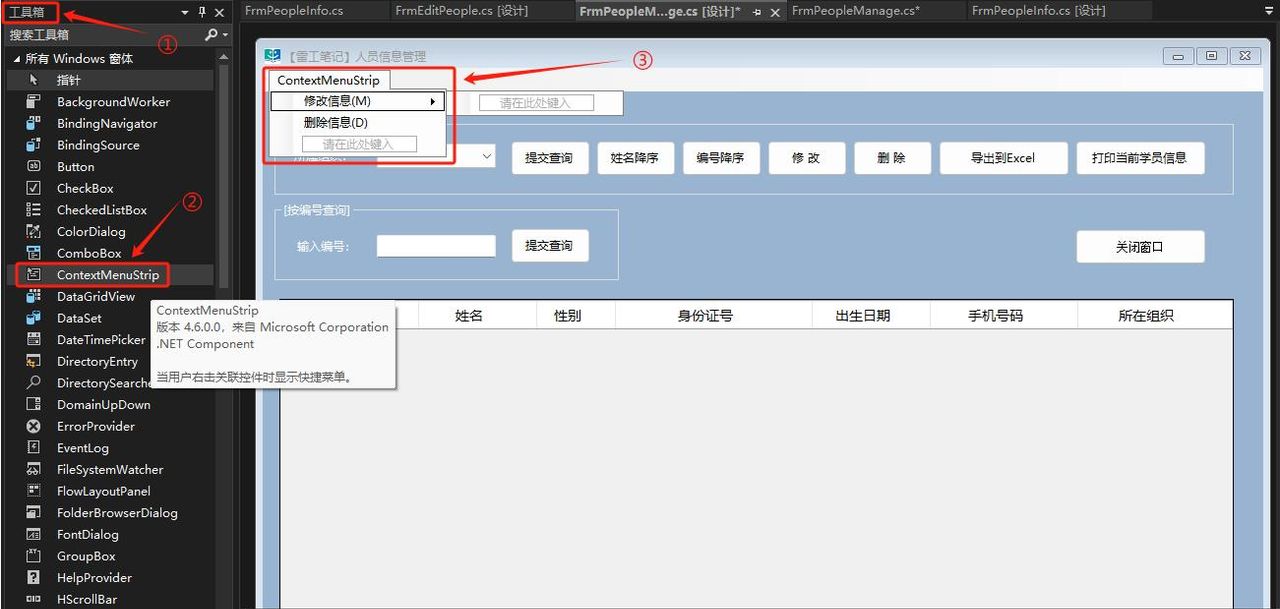Viewport: 1280px width, 609px height.
Task: Choose the DataGridView control icon
Action: point(34,297)
